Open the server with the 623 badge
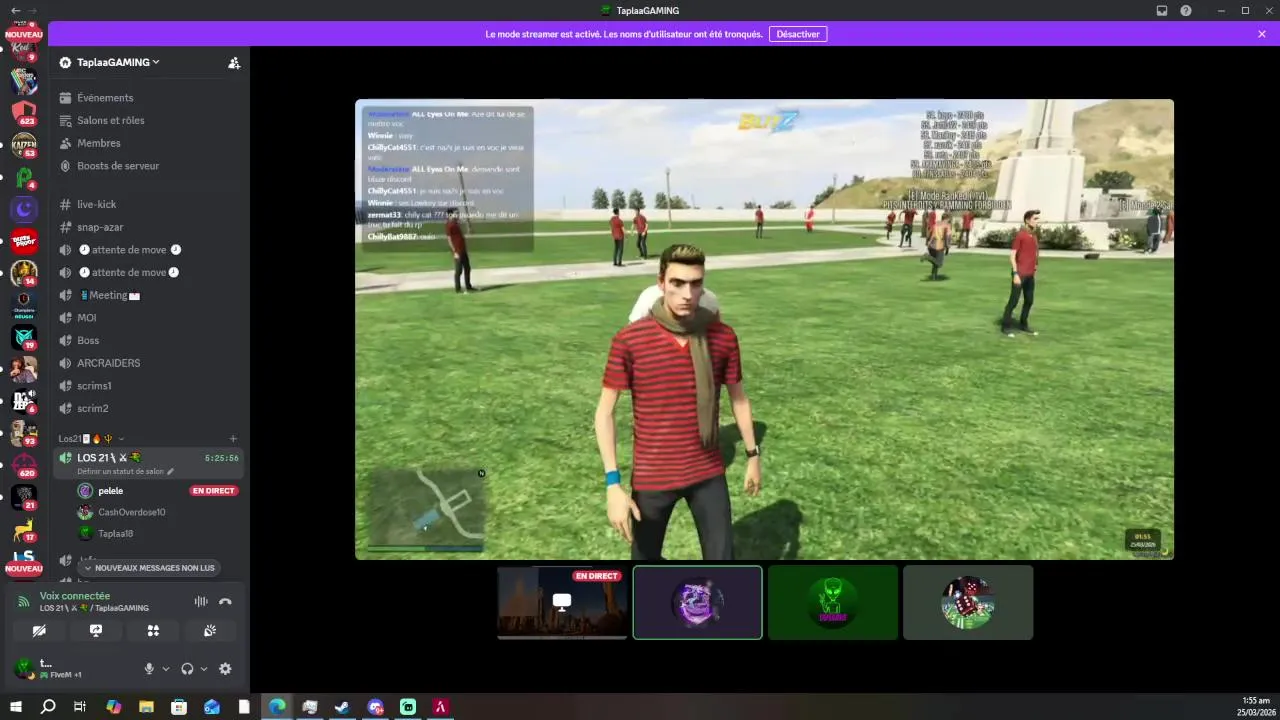The image size is (1280, 720). click(x=24, y=113)
